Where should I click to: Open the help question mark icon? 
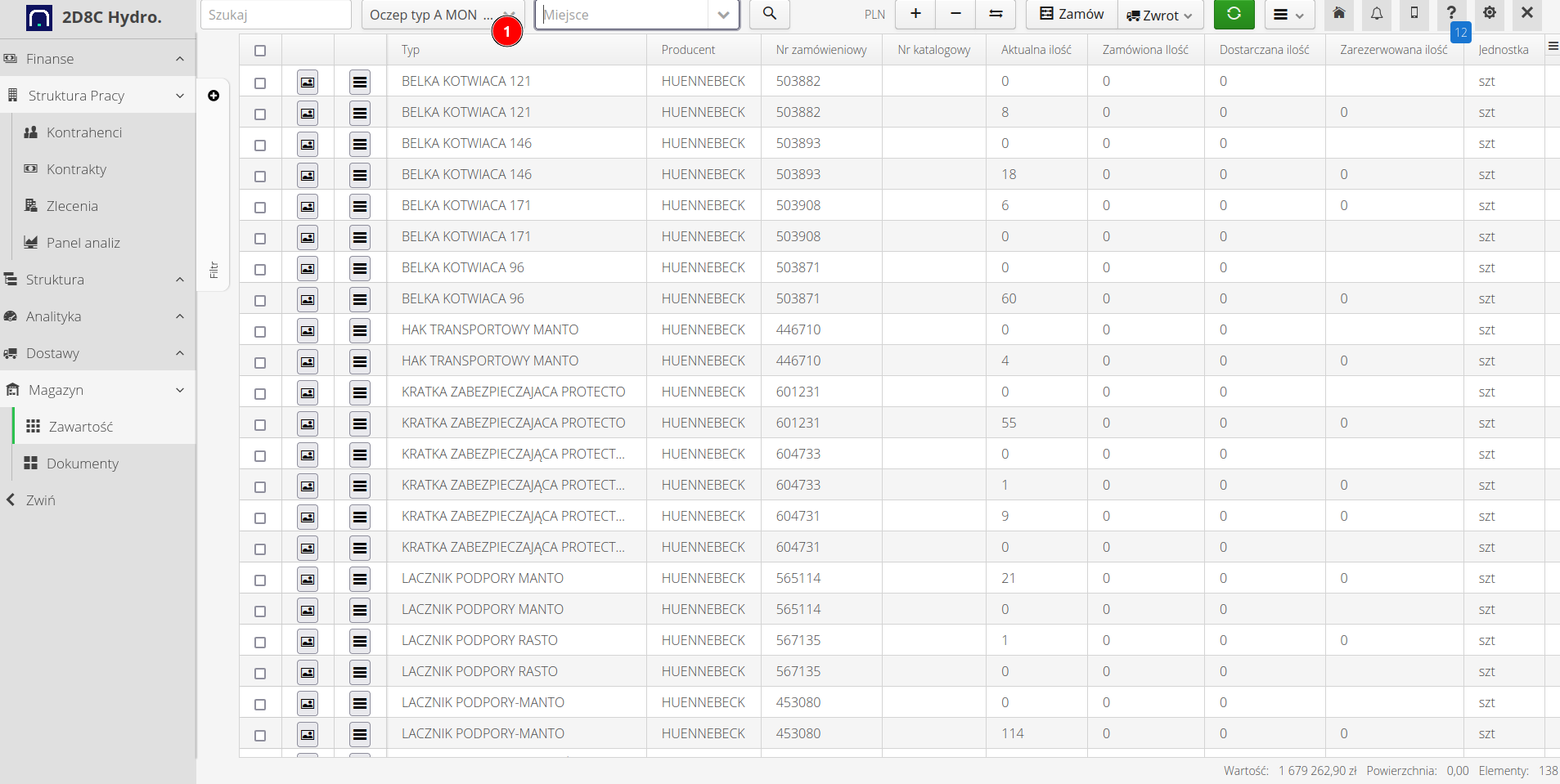point(1451,13)
